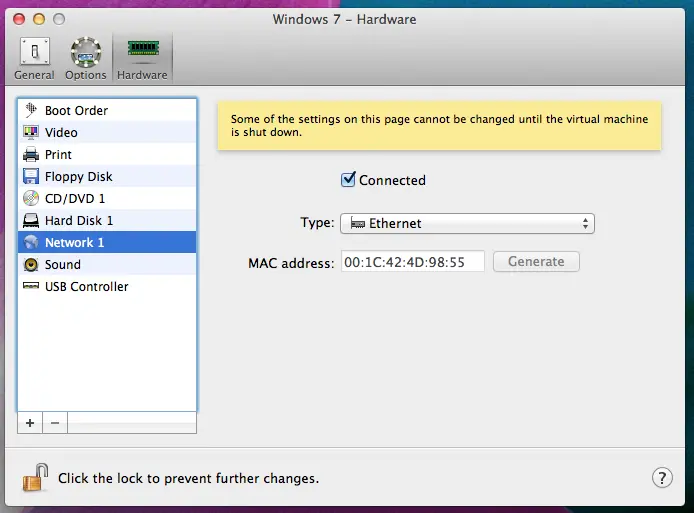
Task: Select the USB Controller icon
Action: tap(30, 287)
